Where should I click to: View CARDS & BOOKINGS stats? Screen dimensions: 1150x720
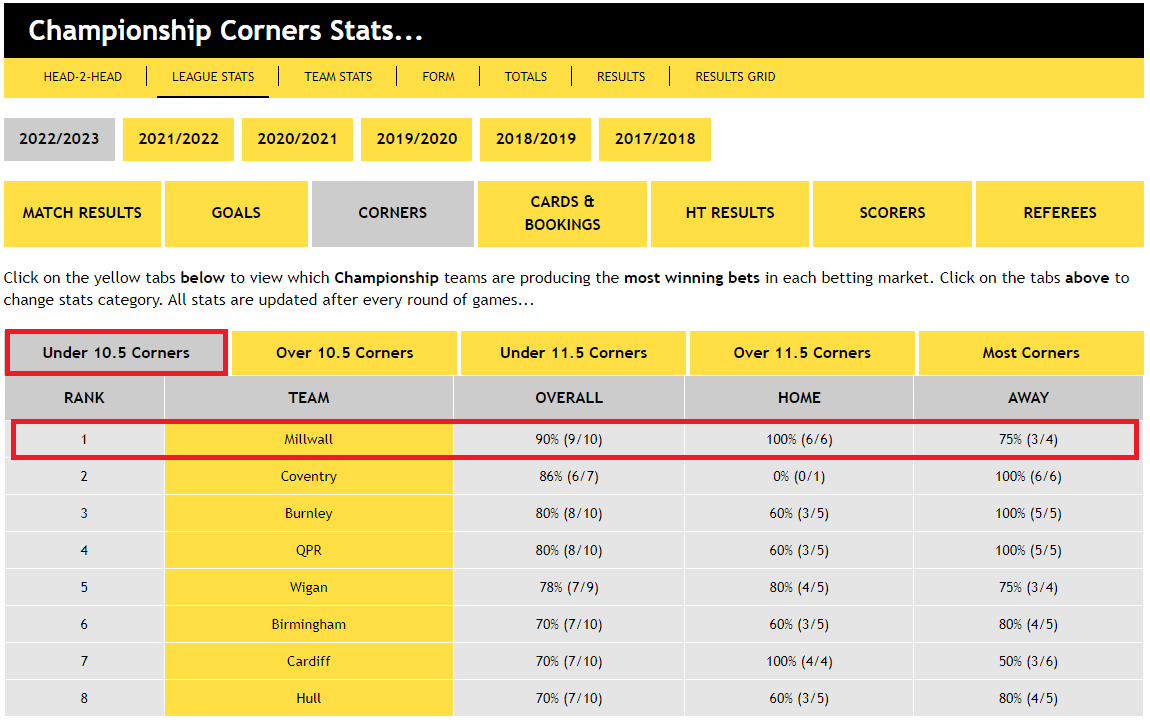[x=562, y=213]
